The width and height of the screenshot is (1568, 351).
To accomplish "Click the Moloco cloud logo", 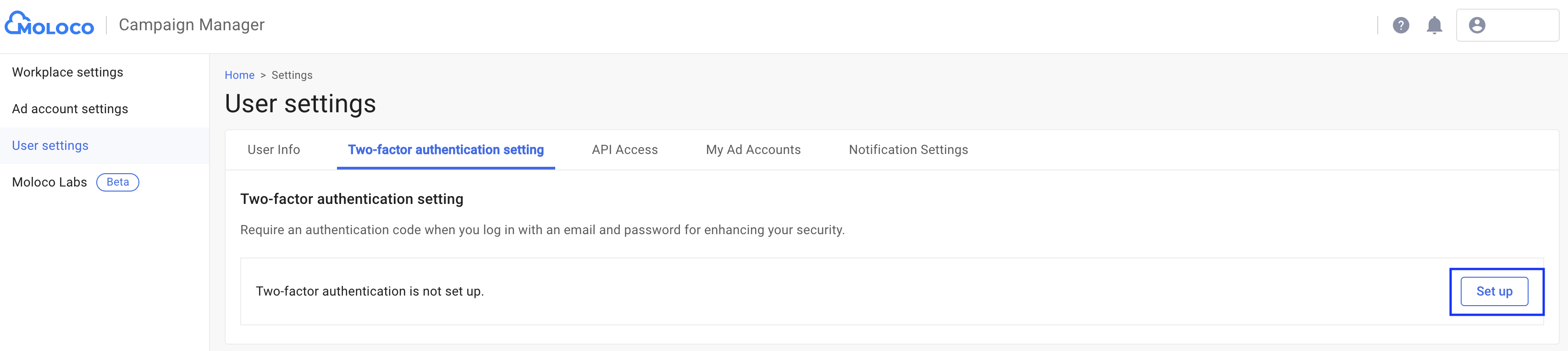I will click(50, 24).
